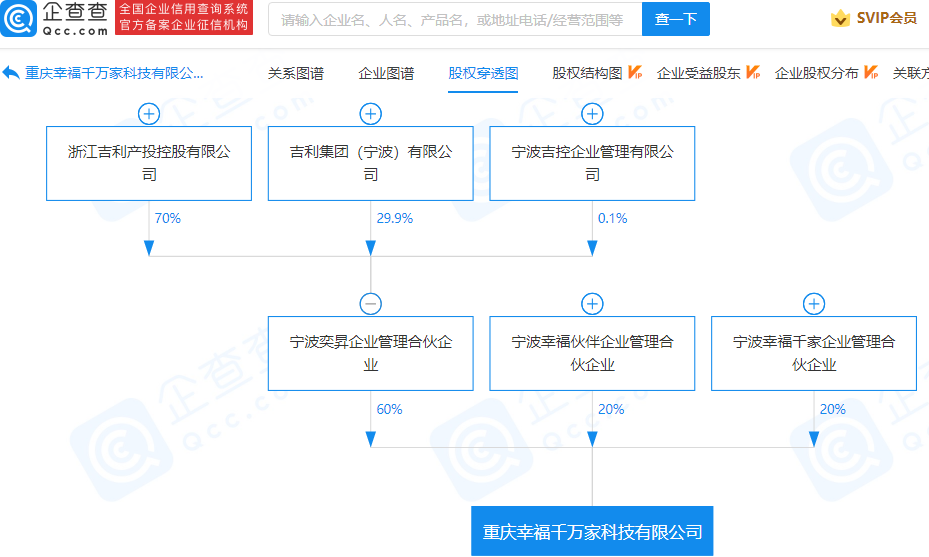The width and height of the screenshot is (929, 557).
Task: Click VIP badge next to 企业股权分布
Action: [871, 73]
